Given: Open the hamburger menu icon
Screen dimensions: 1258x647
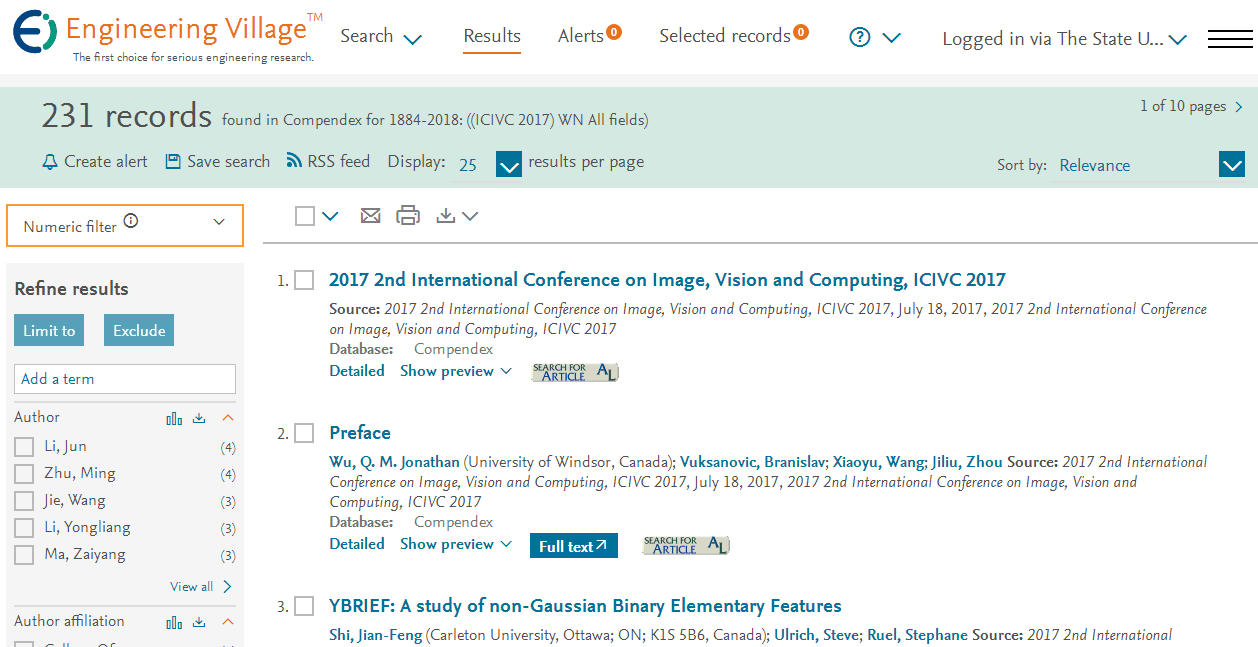Looking at the screenshot, I should (1230, 39).
